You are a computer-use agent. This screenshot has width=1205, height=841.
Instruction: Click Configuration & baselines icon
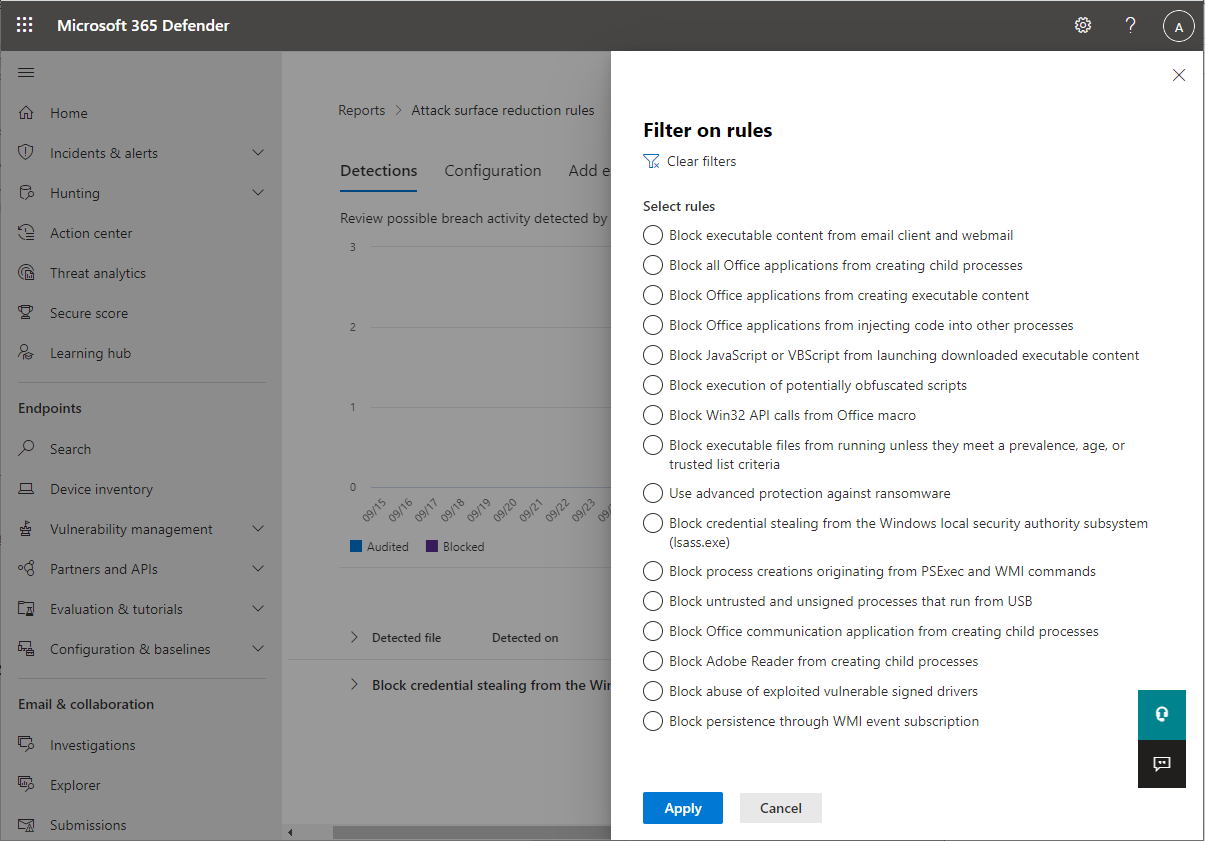(x=27, y=649)
